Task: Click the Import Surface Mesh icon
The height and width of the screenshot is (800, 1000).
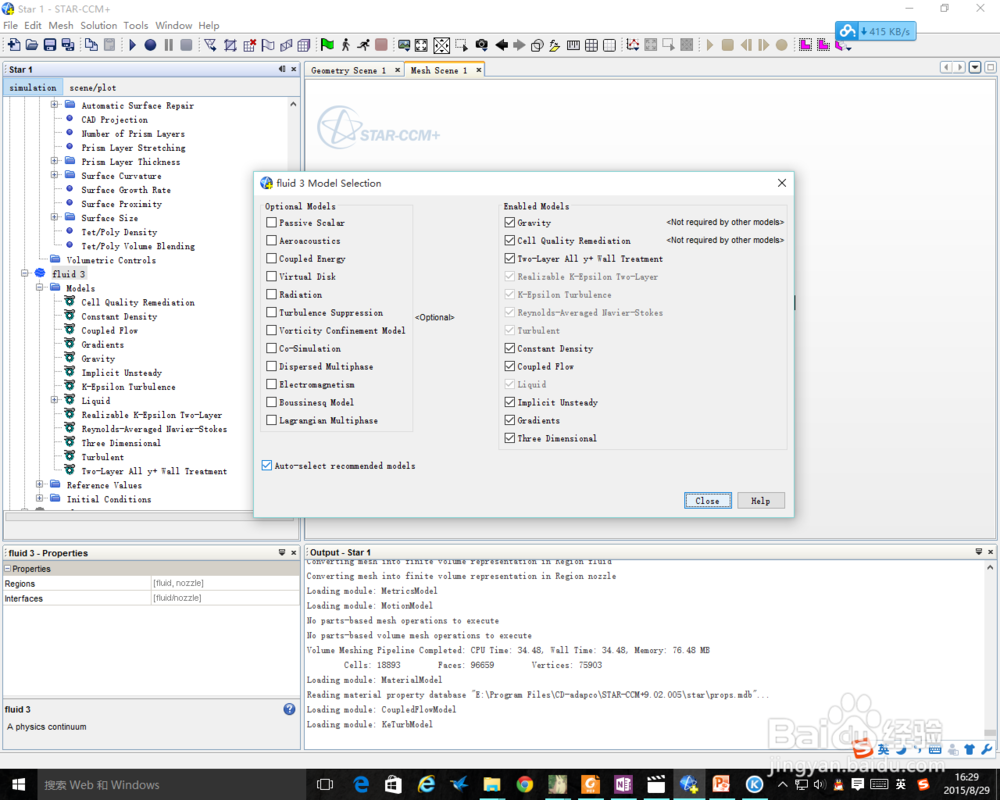Action: tap(210, 45)
